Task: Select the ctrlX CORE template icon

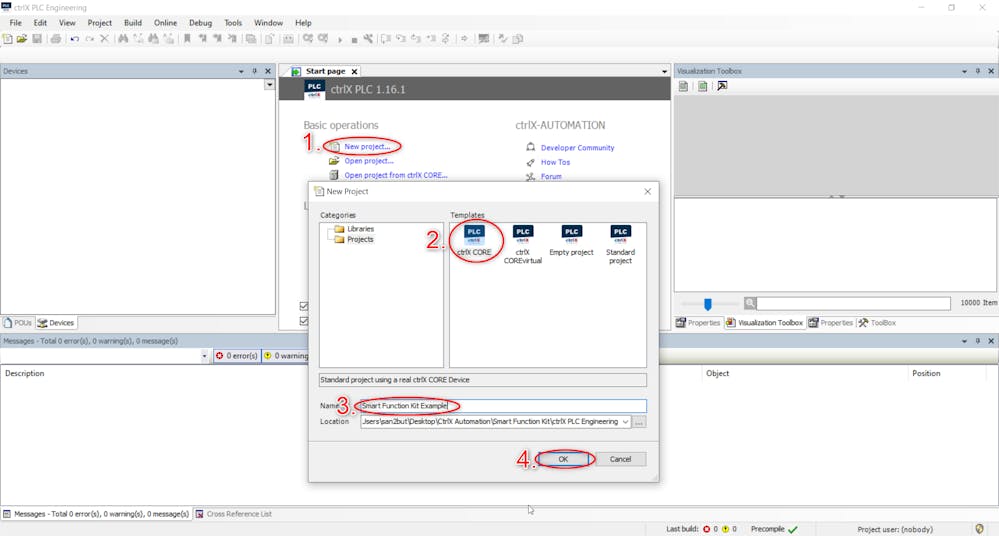Action: tap(474, 241)
